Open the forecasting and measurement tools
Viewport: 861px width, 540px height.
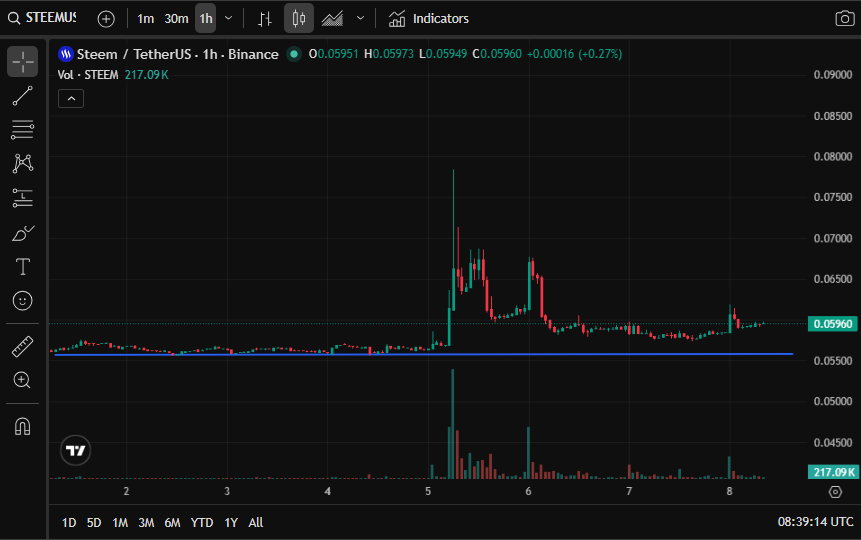23,198
